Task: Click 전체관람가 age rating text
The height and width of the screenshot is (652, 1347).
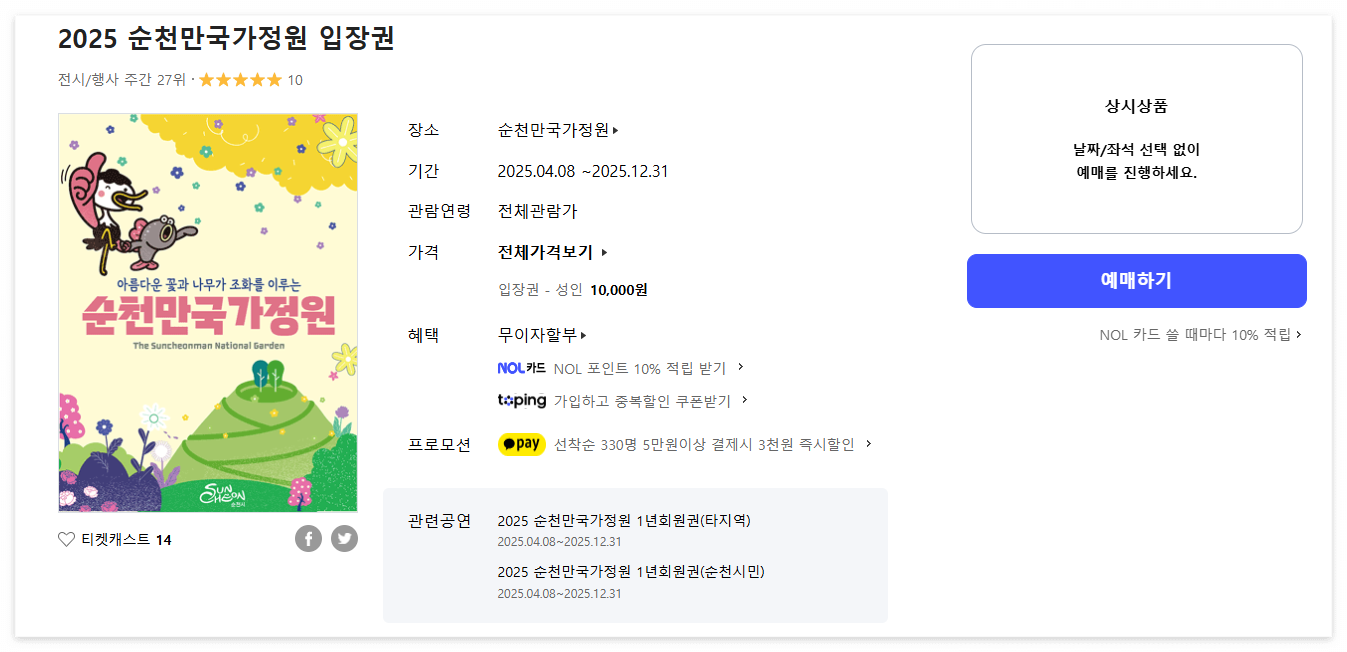Action: tap(537, 212)
